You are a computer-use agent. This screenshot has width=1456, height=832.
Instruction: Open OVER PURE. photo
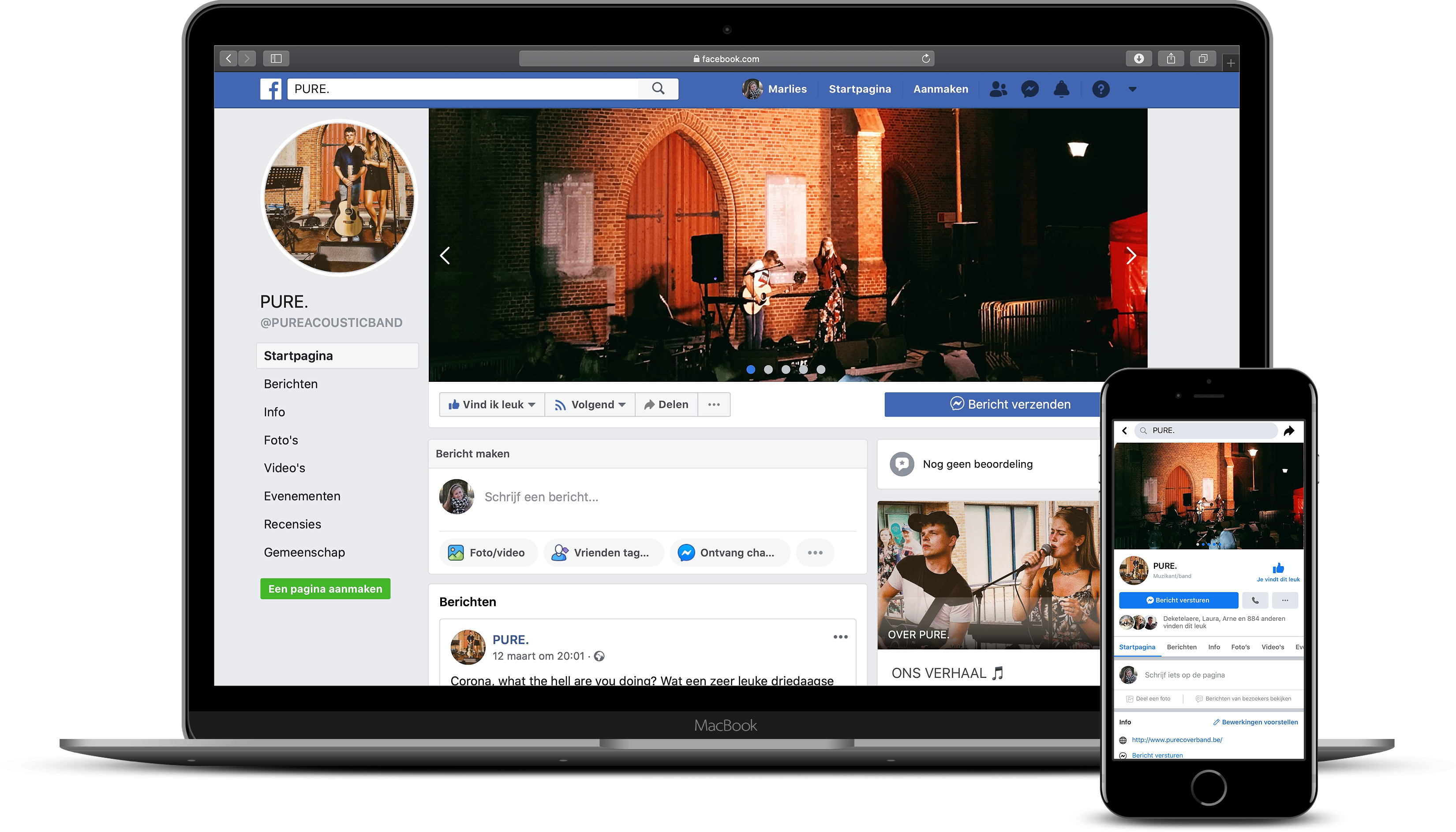(988, 575)
